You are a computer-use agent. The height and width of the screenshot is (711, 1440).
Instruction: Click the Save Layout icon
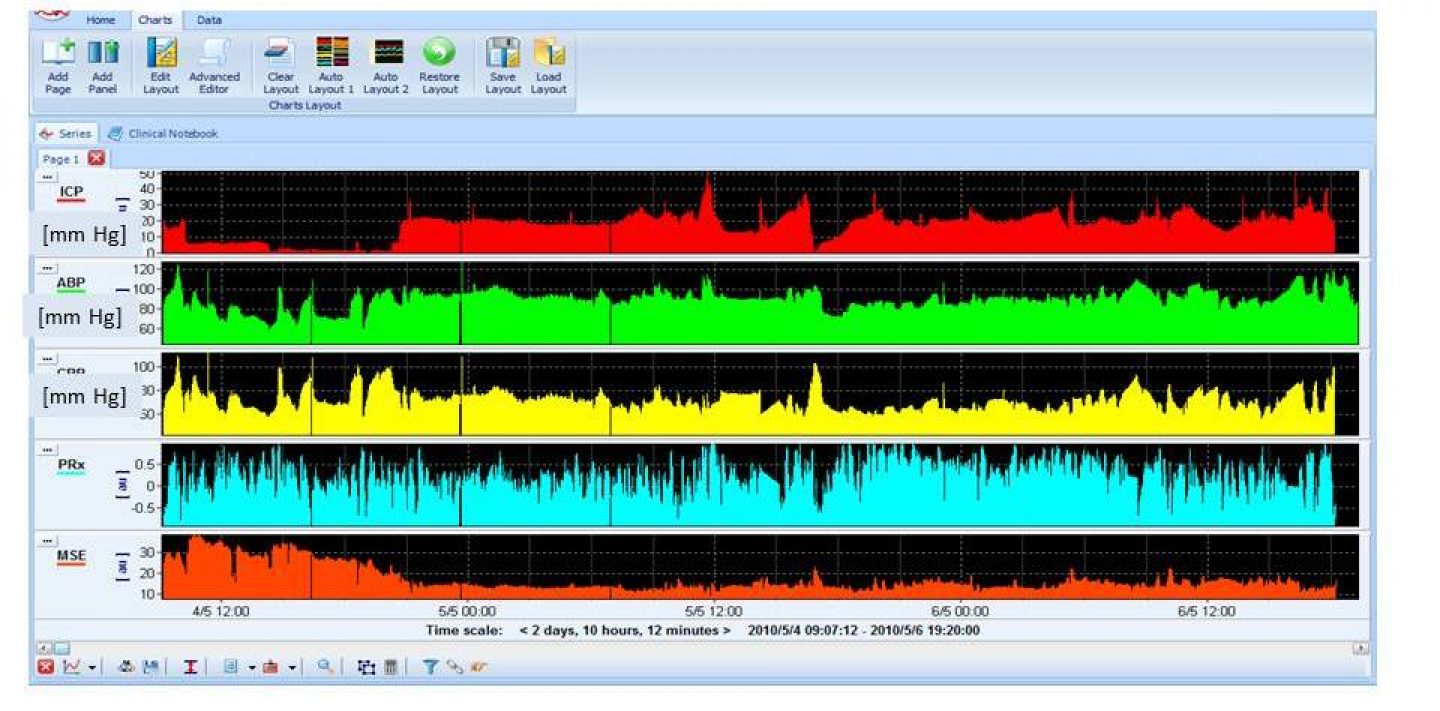(502, 62)
